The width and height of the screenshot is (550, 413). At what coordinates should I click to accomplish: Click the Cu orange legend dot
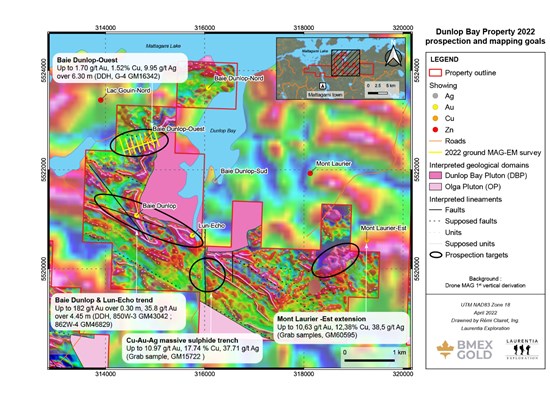[x=435, y=118]
